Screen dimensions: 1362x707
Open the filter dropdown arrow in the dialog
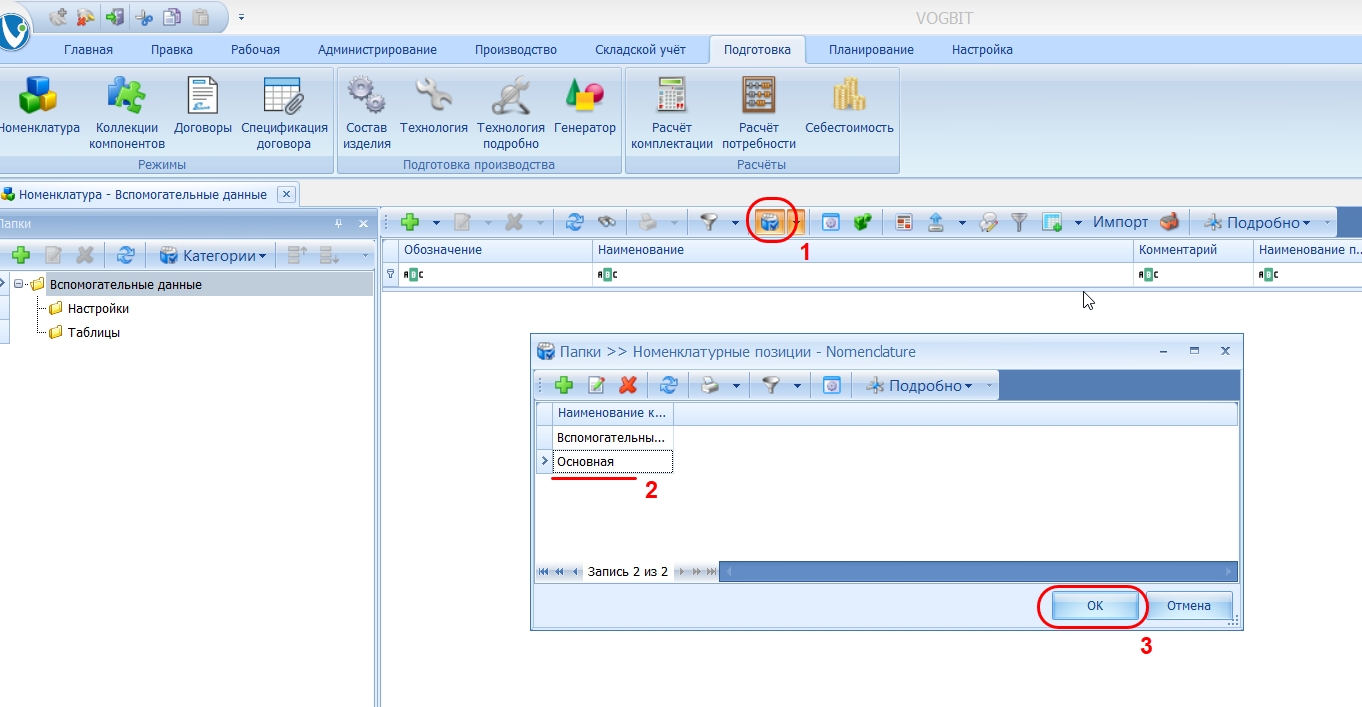tap(797, 385)
